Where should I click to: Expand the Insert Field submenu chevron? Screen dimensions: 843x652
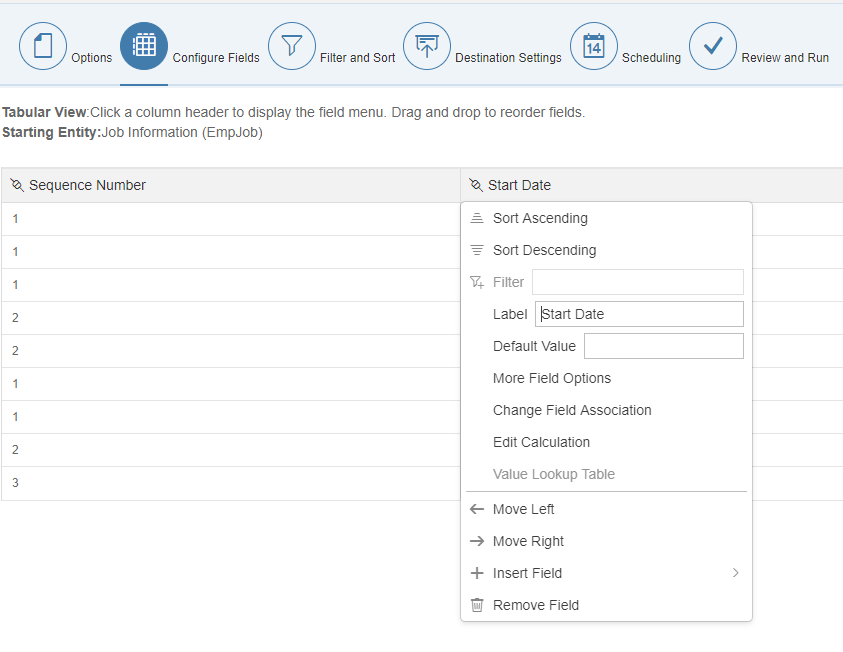[735, 573]
